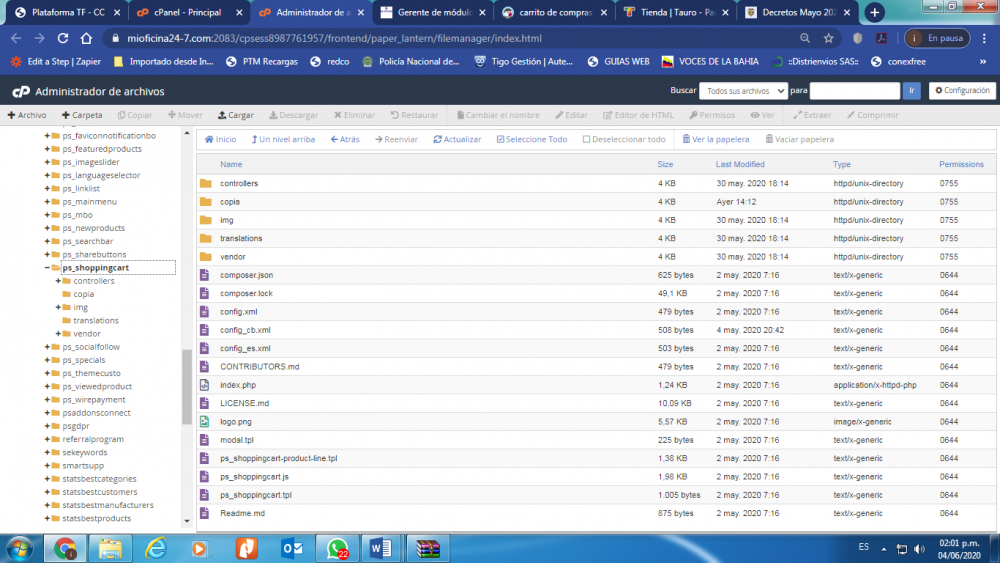Click the folder tree vertical scrollbar
The image size is (1000, 563).
tap(187, 386)
